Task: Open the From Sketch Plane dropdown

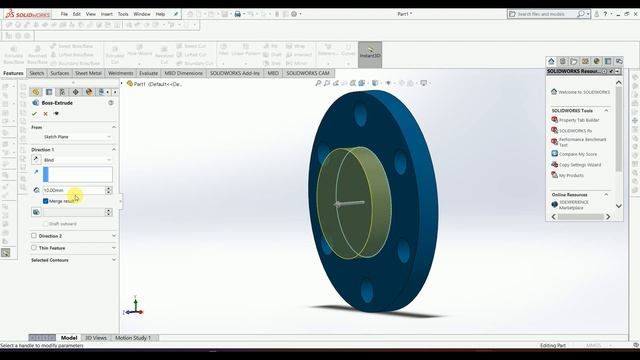Action: pos(78,137)
